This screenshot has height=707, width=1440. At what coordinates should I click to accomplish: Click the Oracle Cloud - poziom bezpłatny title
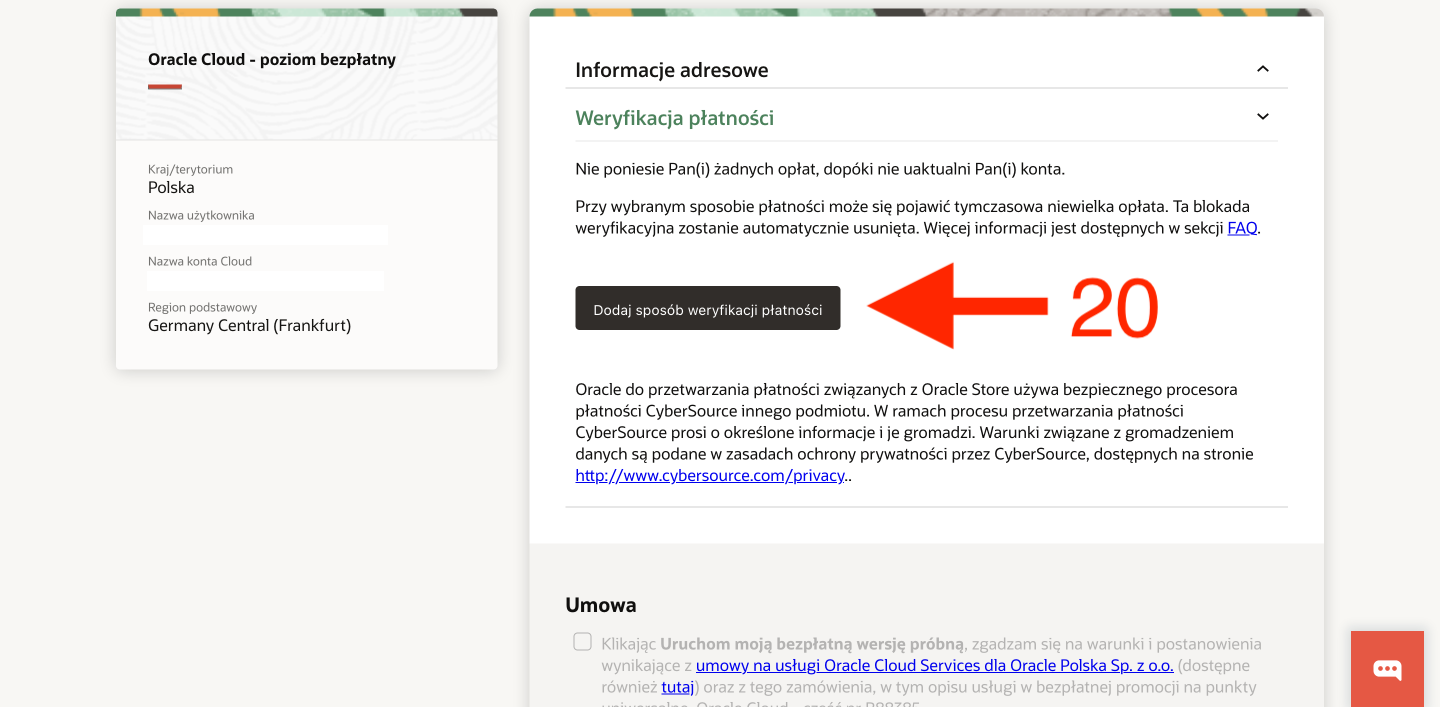(x=272, y=60)
